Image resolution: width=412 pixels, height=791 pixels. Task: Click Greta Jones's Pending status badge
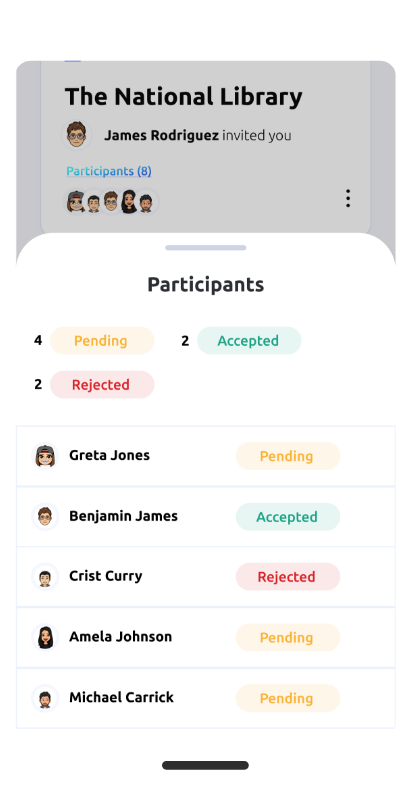288,456
